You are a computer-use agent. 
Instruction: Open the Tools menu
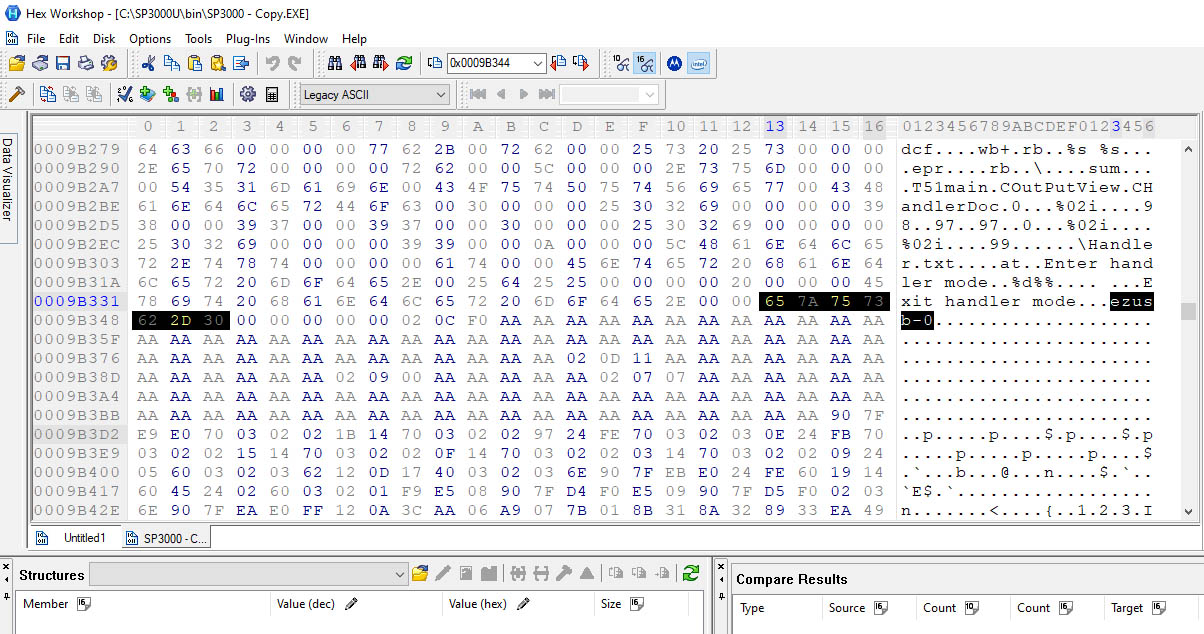[198, 38]
